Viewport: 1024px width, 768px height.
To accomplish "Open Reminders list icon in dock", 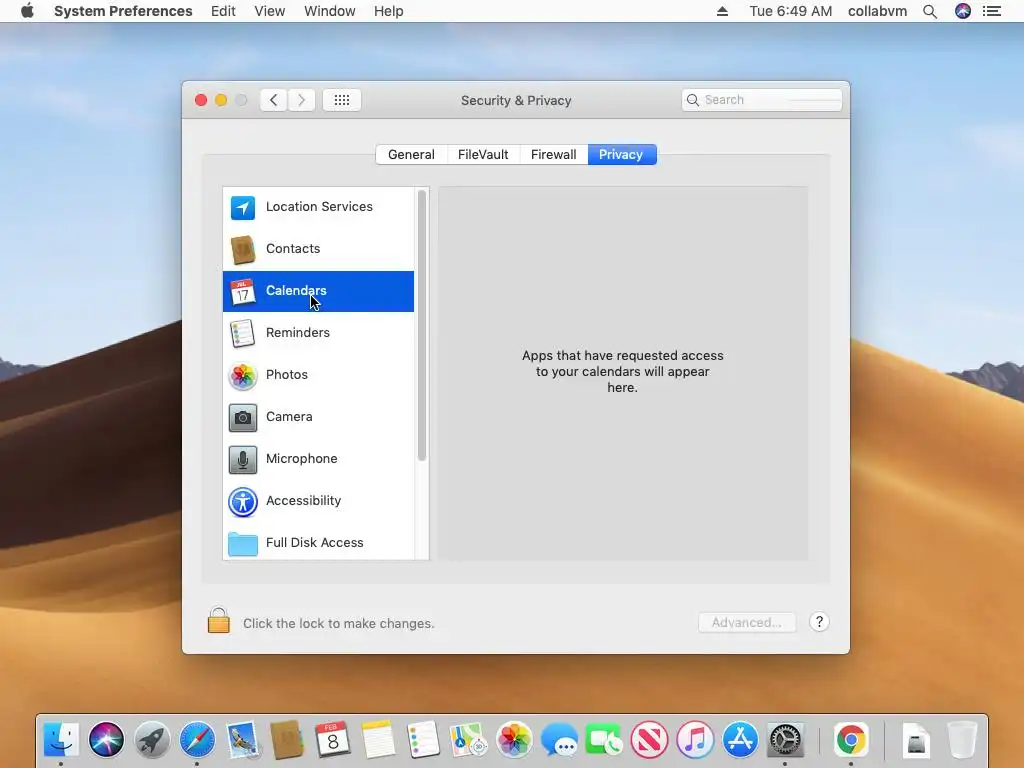I will (423, 740).
